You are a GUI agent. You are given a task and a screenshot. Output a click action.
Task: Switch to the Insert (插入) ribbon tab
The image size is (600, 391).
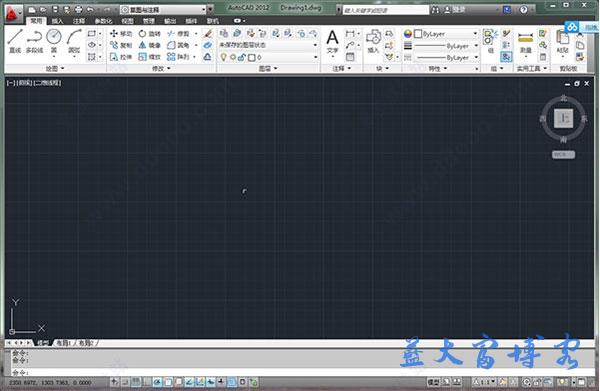pyautogui.click(x=57, y=21)
